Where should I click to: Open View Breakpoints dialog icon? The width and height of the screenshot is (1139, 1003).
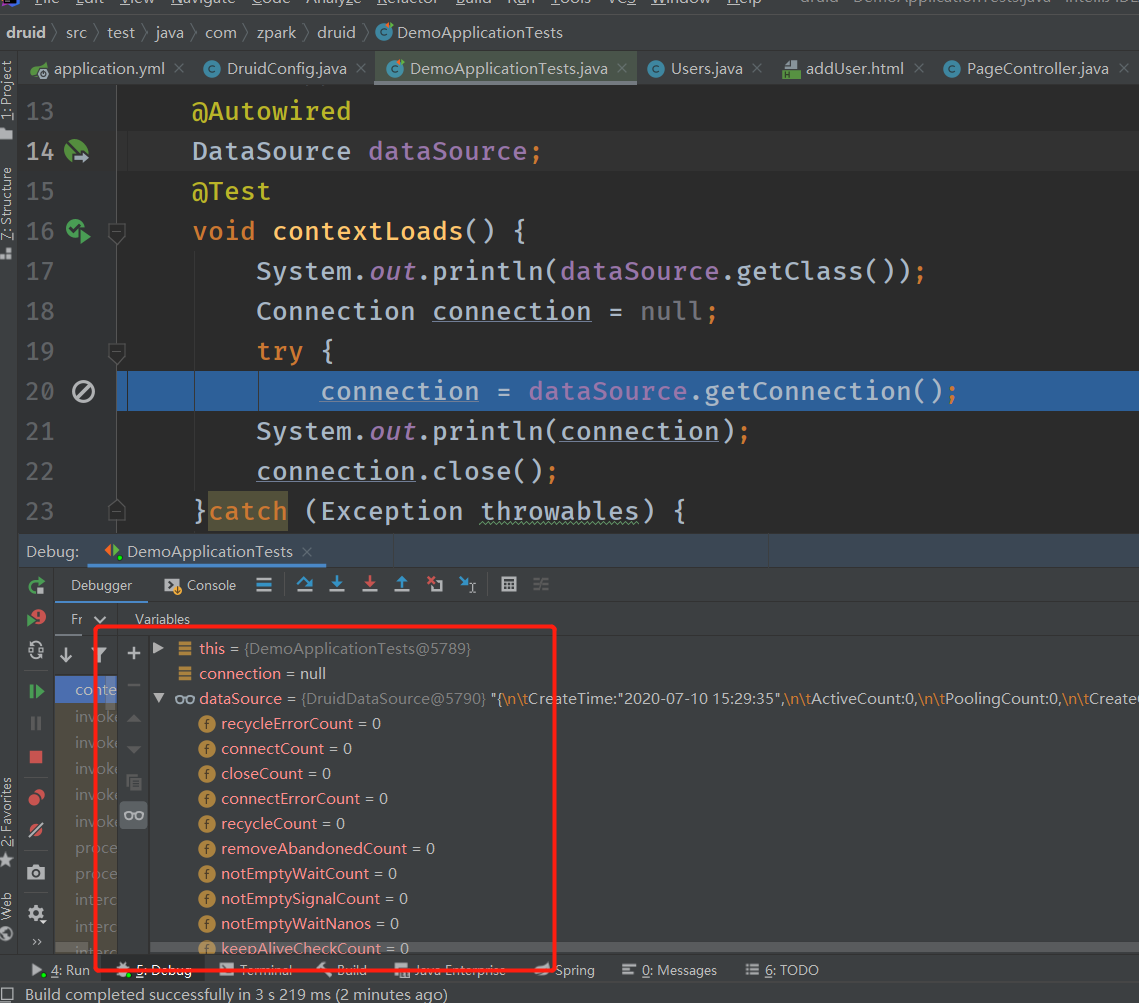pyautogui.click(x=36, y=797)
